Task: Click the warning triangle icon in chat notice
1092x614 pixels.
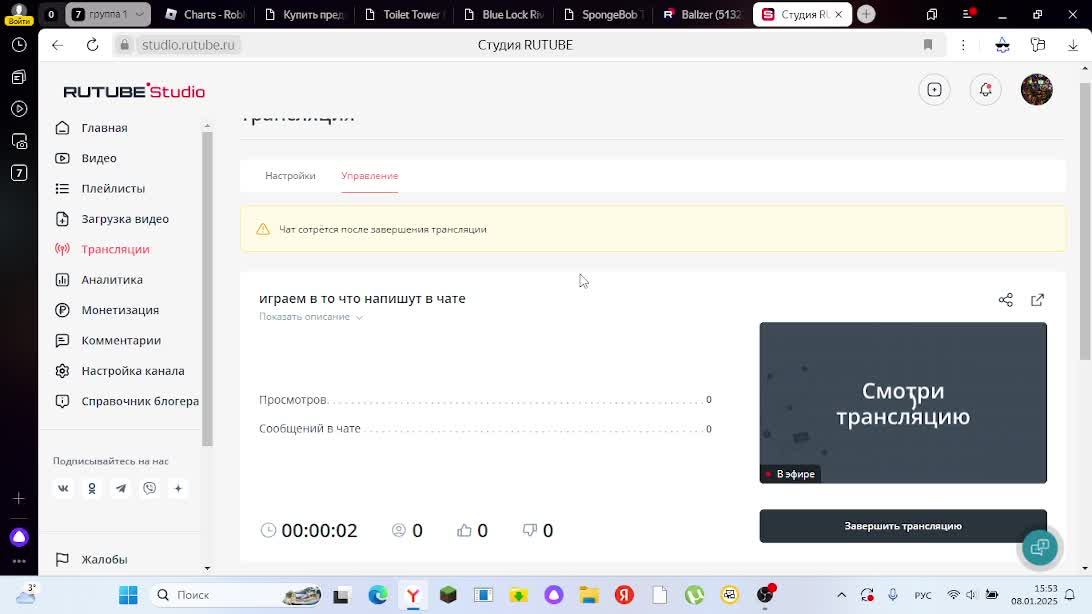Action: (x=263, y=229)
